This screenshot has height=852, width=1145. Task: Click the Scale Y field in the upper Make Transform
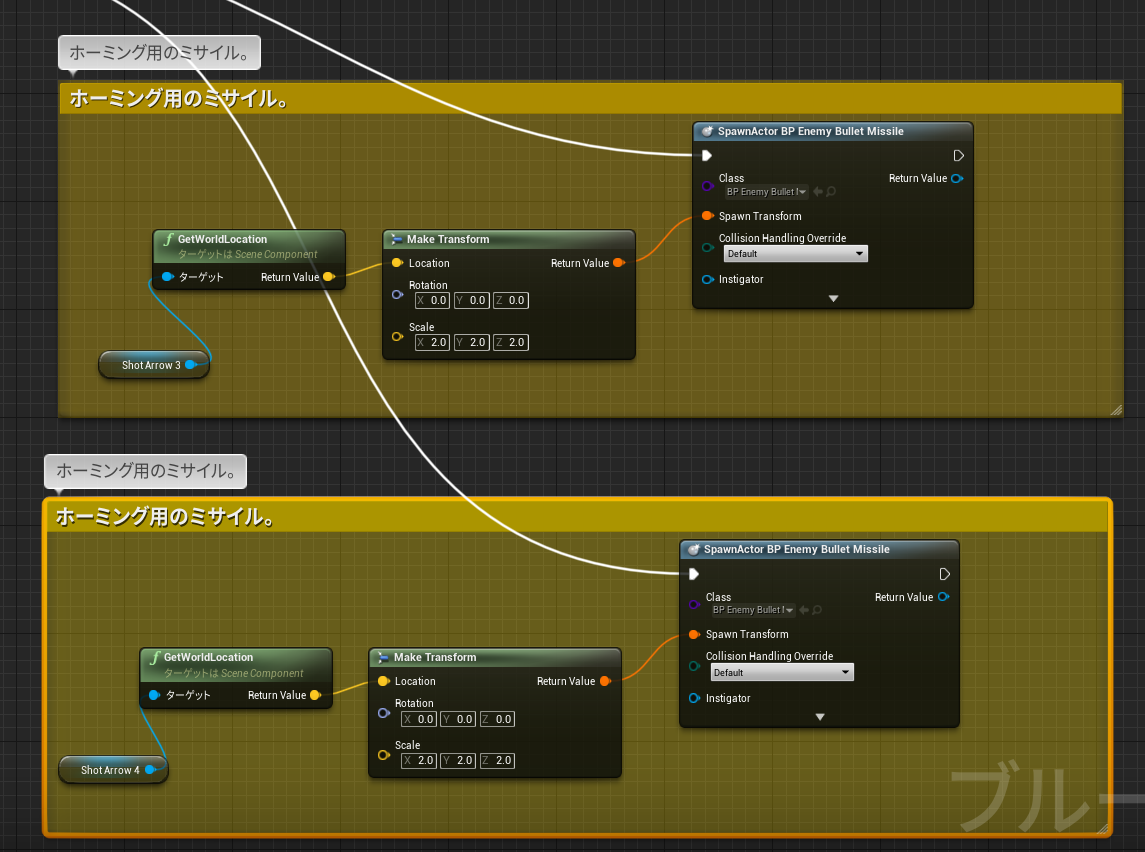[x=471, y=342]
